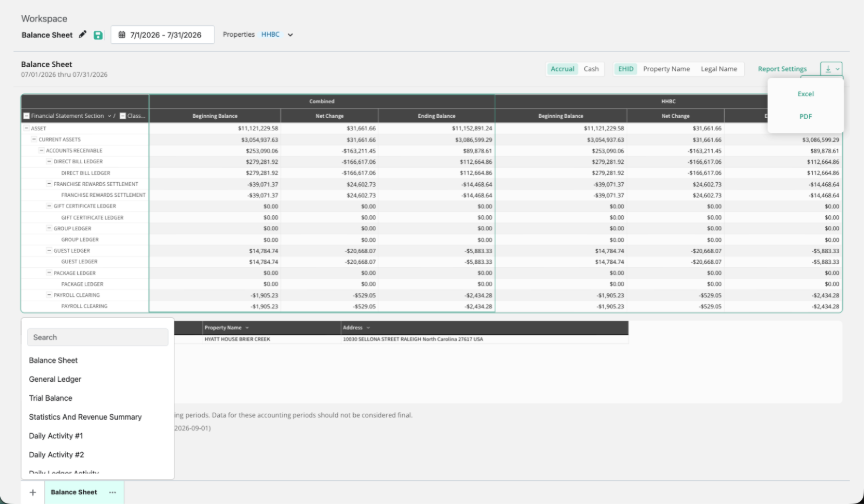The image size is (864, 504).
Task: Select the Legal Name display option
Action: (x=719, y=69)
